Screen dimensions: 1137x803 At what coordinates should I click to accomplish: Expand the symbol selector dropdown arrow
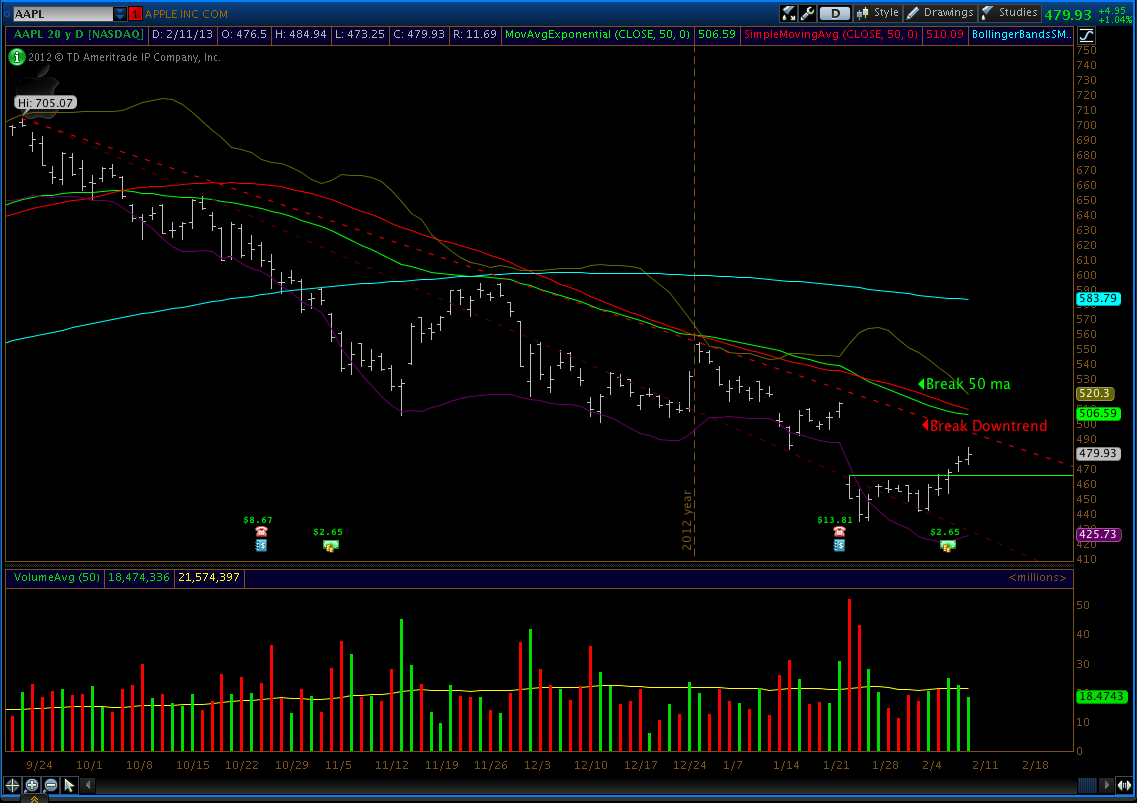120,14
